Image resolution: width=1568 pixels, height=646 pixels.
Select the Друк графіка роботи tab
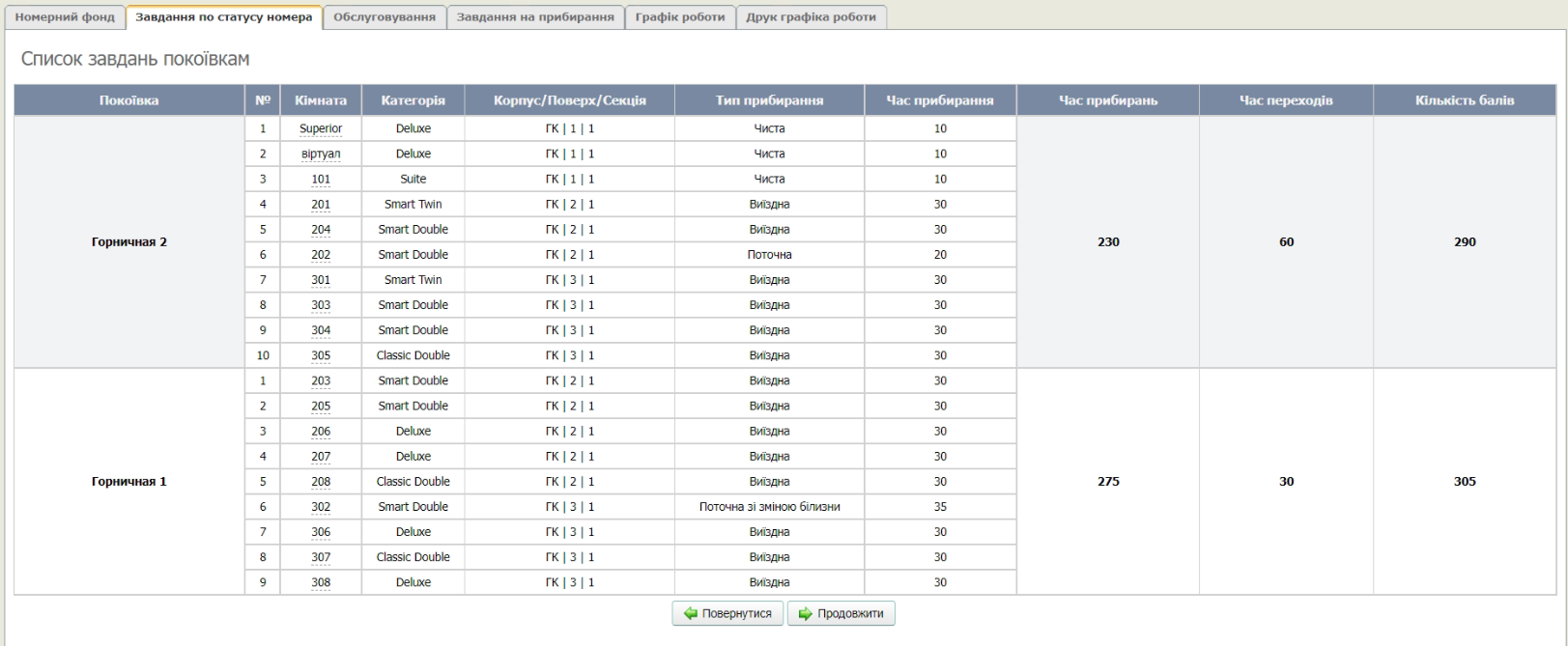click(x=811, y=17)
